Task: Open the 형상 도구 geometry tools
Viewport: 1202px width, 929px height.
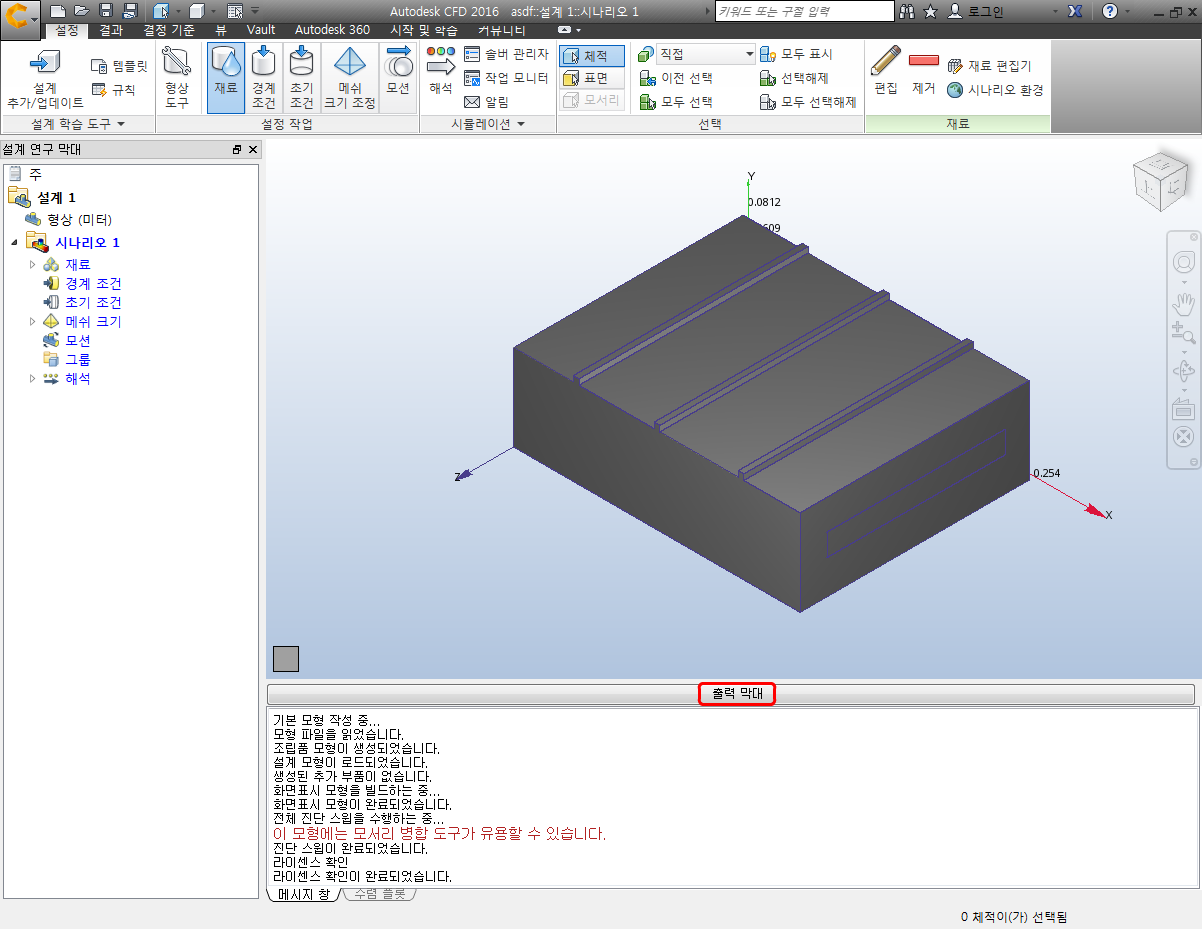Action: pos(177,78)
